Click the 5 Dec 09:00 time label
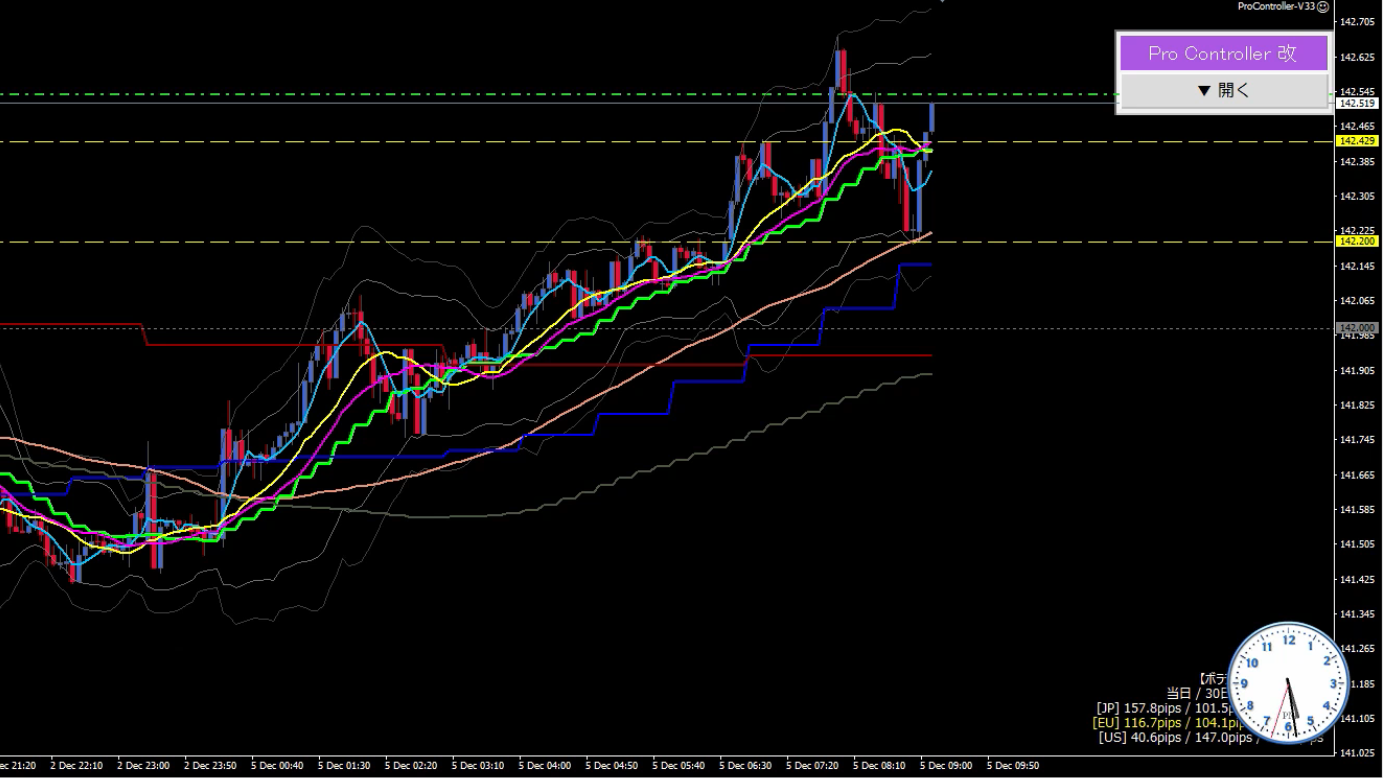This screenshot has width=1383, height=778. pyautogui.click(x=946, y=766)
